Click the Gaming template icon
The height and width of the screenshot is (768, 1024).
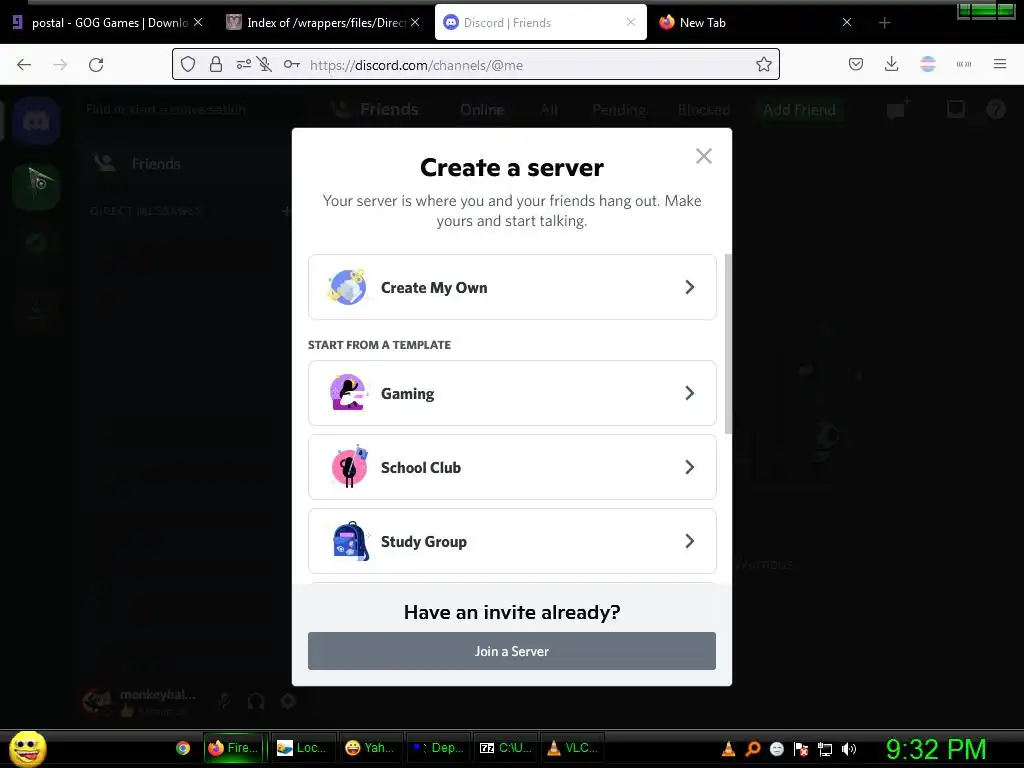point(347,392)
